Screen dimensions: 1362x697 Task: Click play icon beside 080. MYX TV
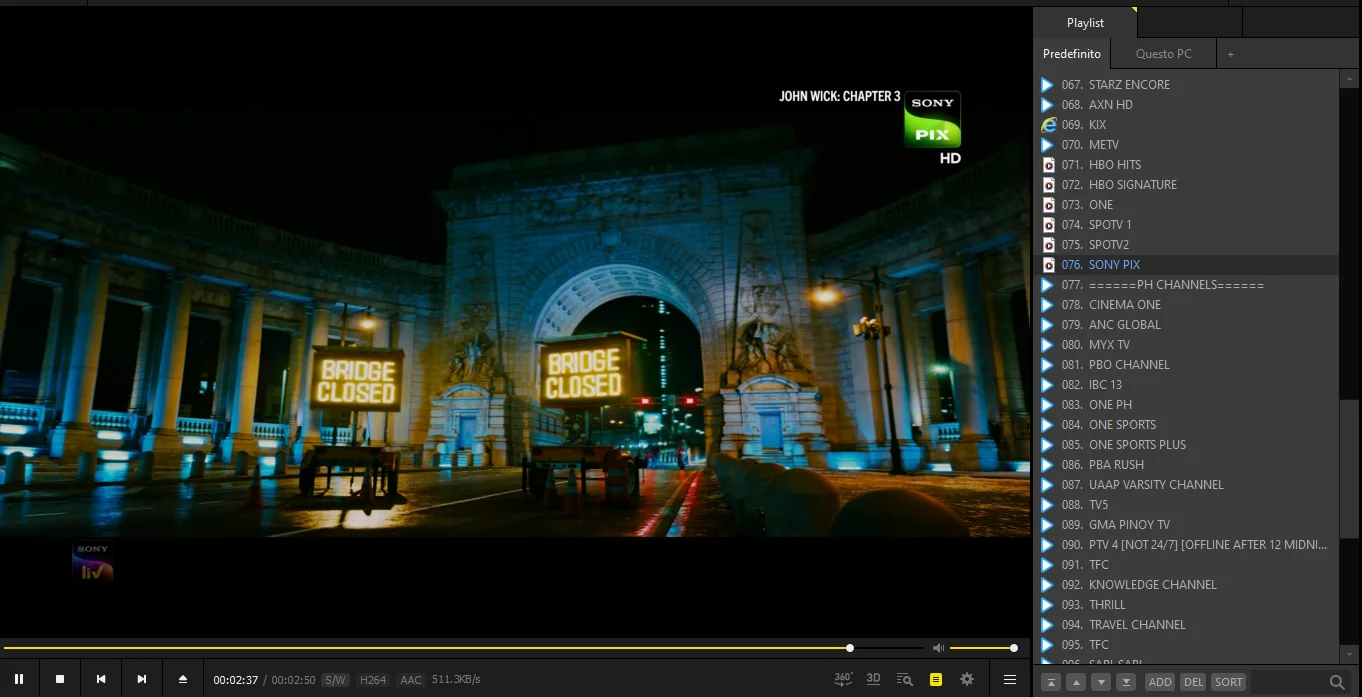(1048, 345)
